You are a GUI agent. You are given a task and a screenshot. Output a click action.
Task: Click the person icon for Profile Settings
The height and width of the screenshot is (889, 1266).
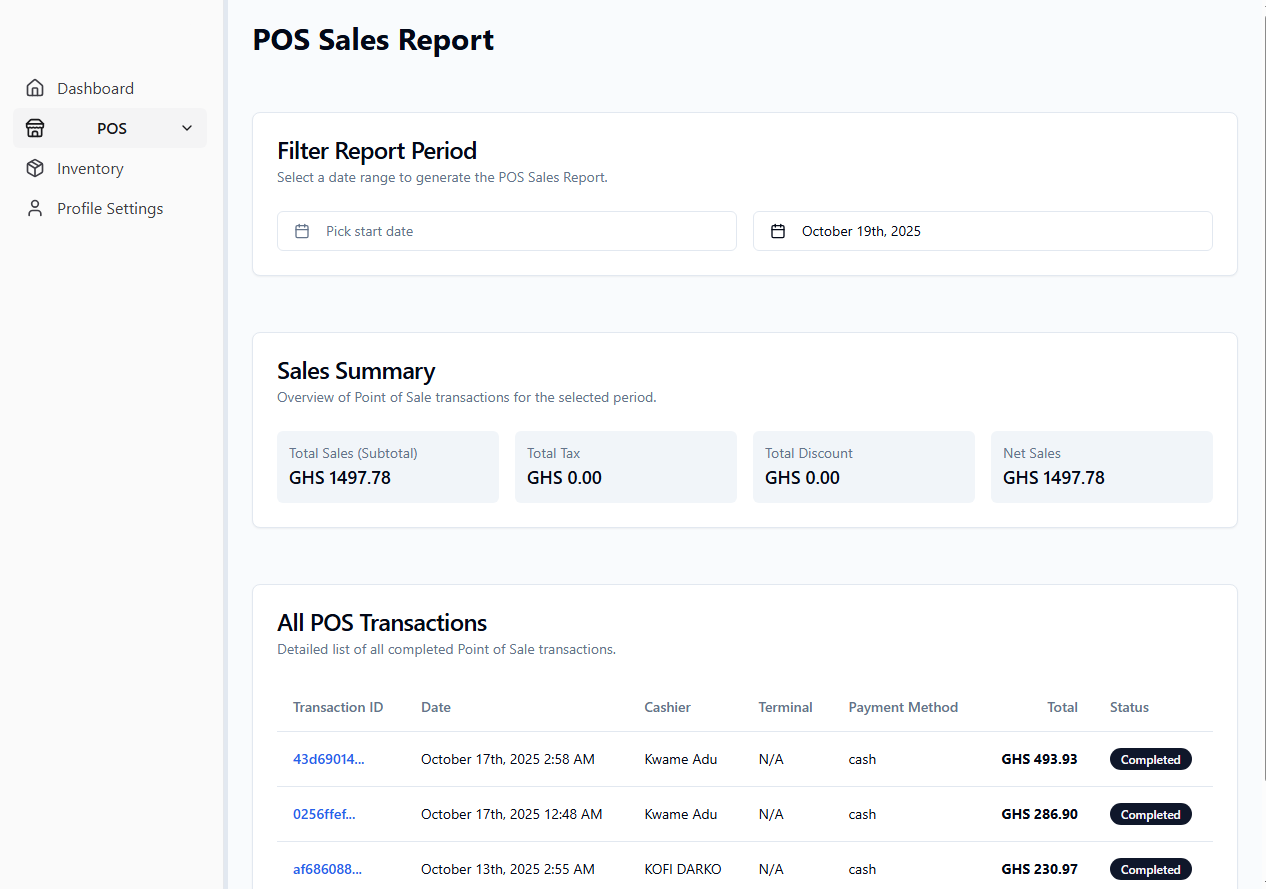(x=35, y=208)
